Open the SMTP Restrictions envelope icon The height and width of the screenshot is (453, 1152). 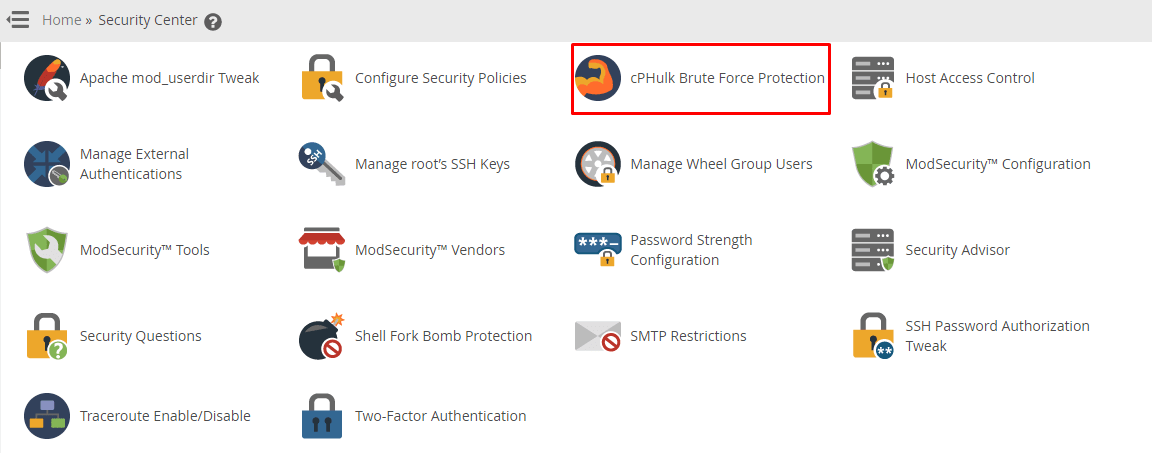click(x=597, y=336)
